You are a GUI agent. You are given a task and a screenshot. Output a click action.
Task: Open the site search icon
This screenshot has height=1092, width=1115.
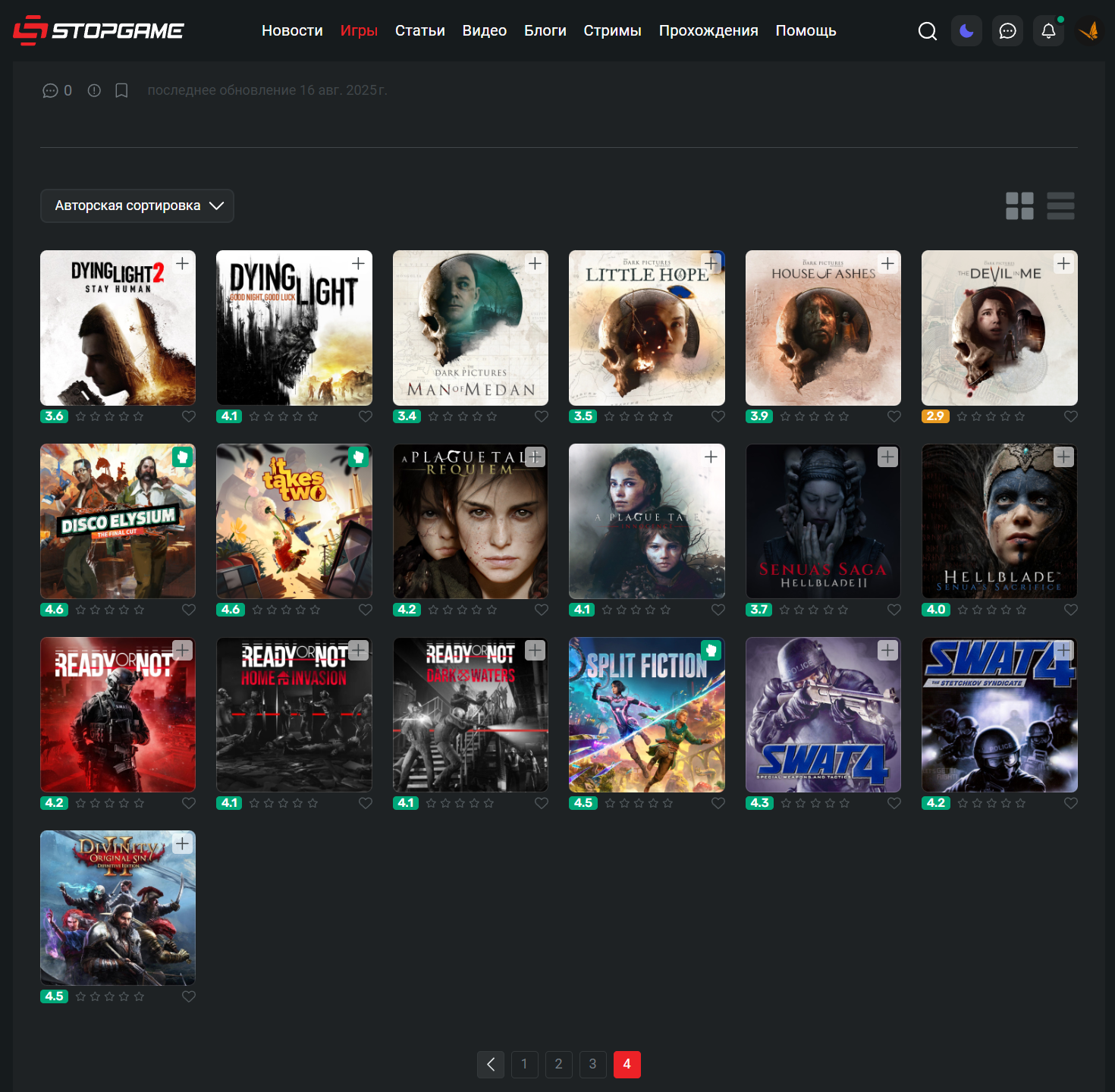927,31
